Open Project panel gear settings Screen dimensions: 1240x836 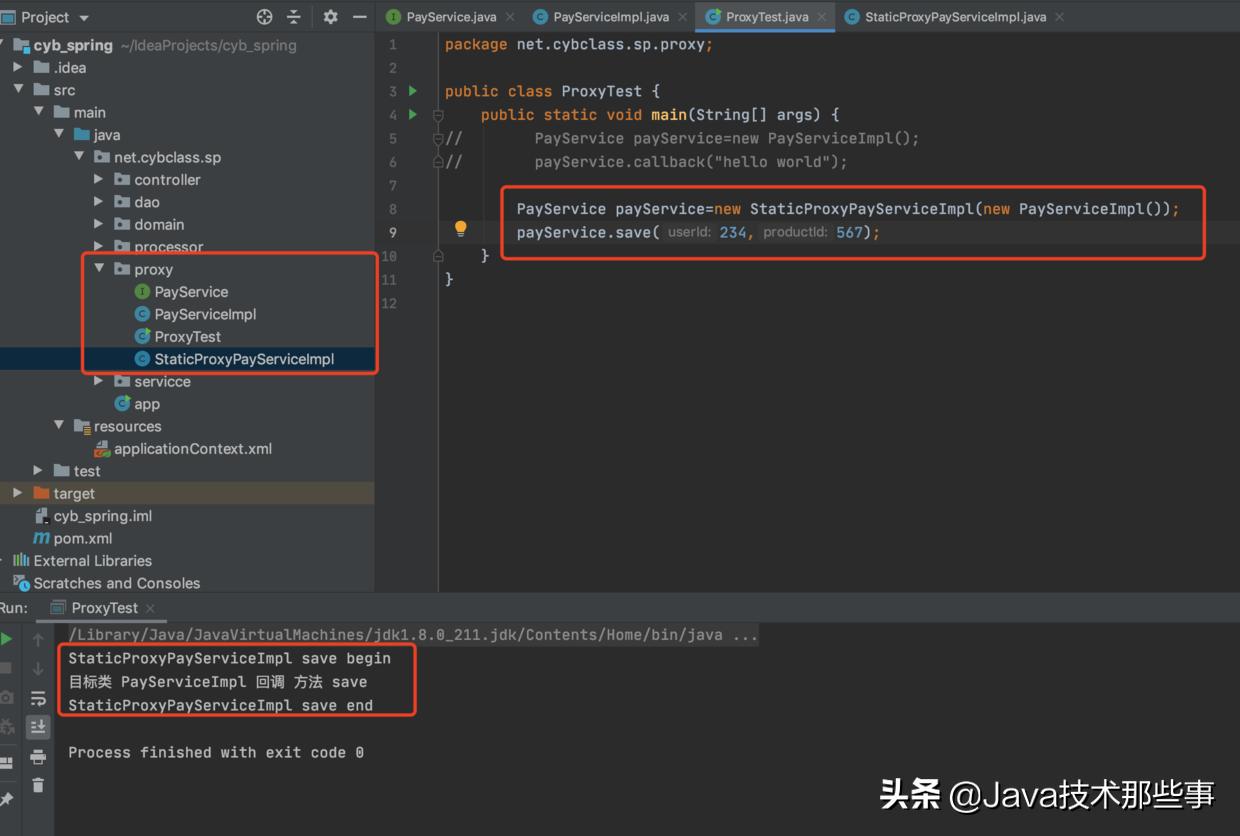pos(330,17)
